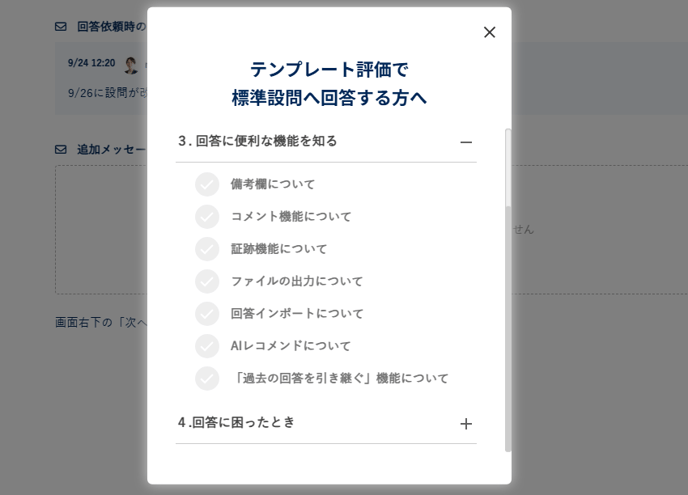Toggle the check circle beside 備考欄について
Screen dimensions: 688x495
pos(207,184)
